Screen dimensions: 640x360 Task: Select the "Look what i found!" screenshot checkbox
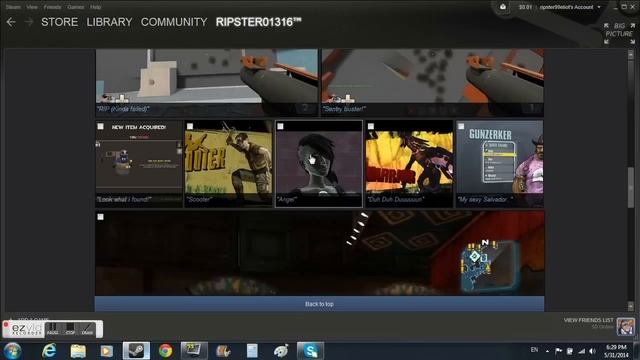point(100,127)
